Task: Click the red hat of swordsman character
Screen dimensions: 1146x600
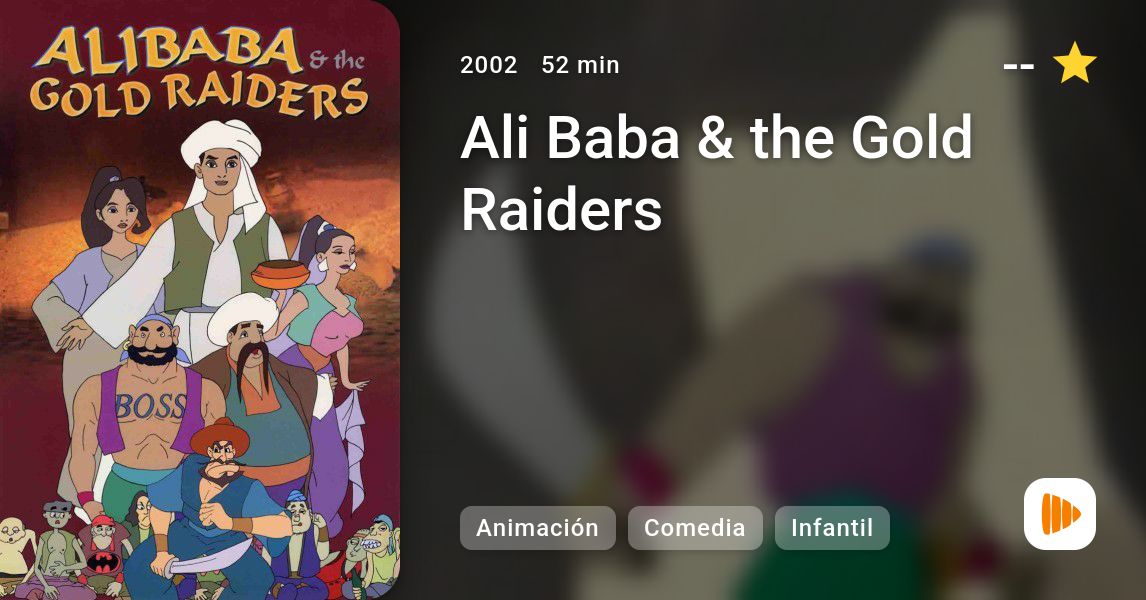Action: 219,436
